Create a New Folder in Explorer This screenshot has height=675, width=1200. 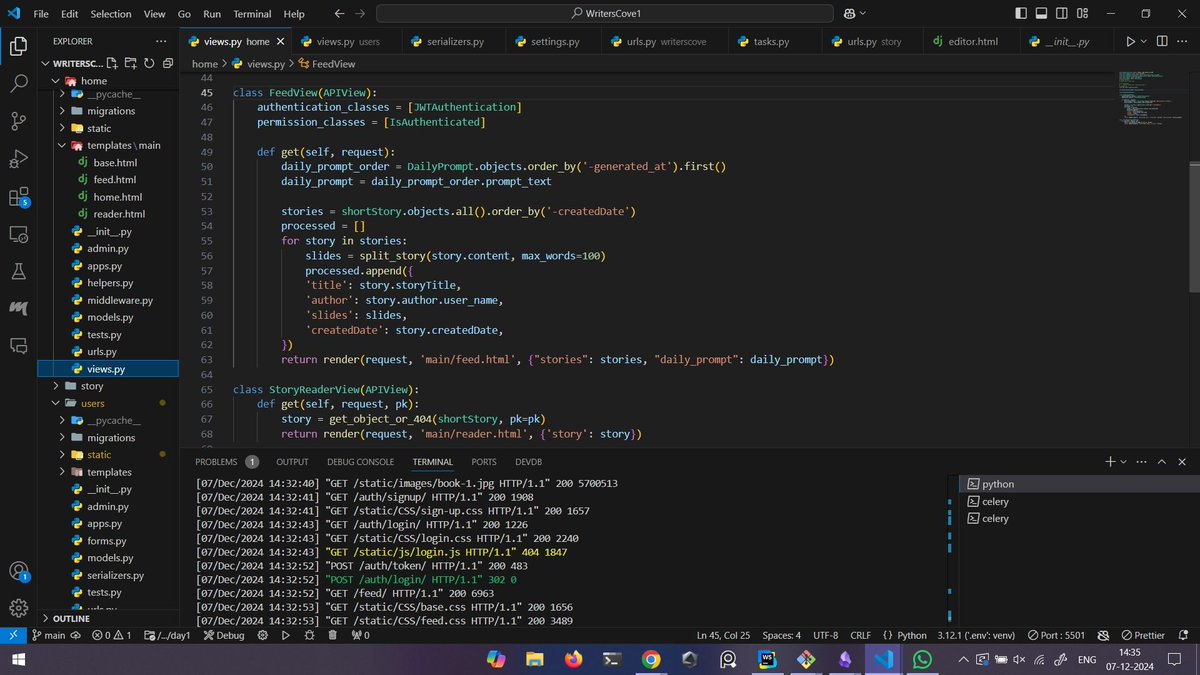[x=130, y=63]
